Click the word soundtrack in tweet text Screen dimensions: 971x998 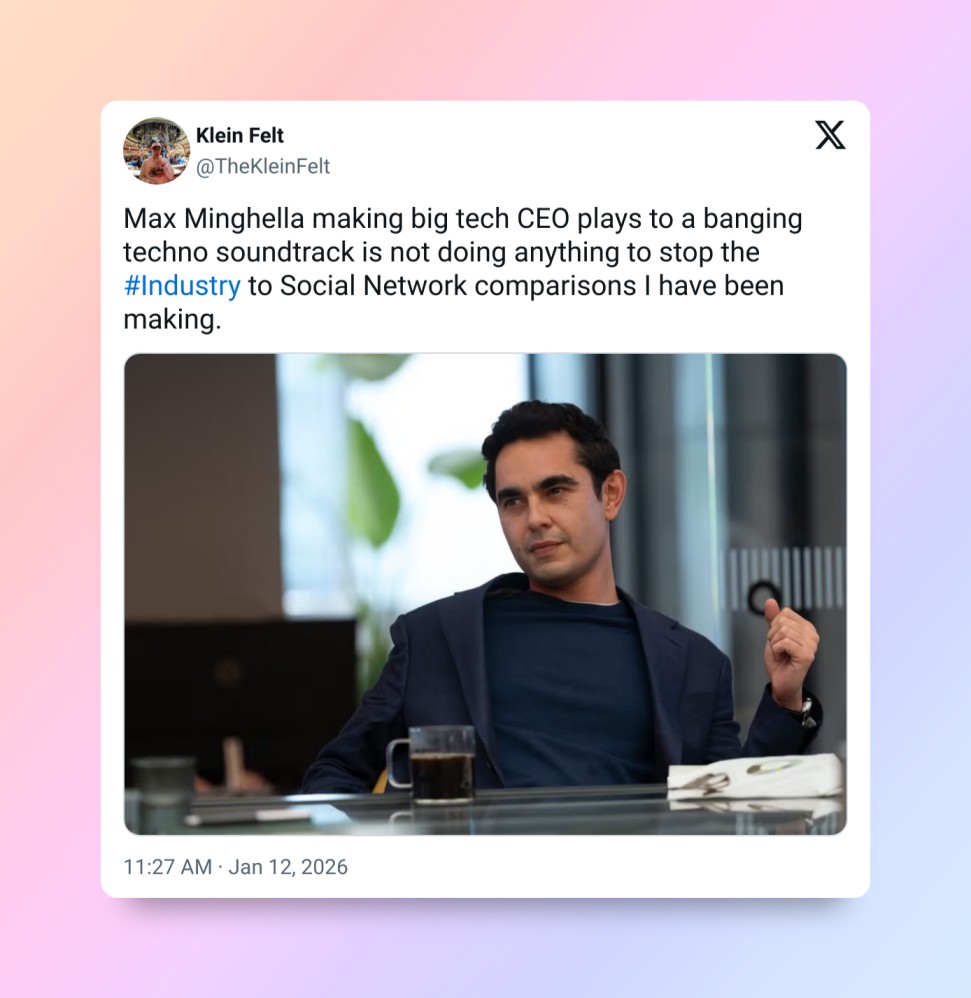[x=284, y=252]
